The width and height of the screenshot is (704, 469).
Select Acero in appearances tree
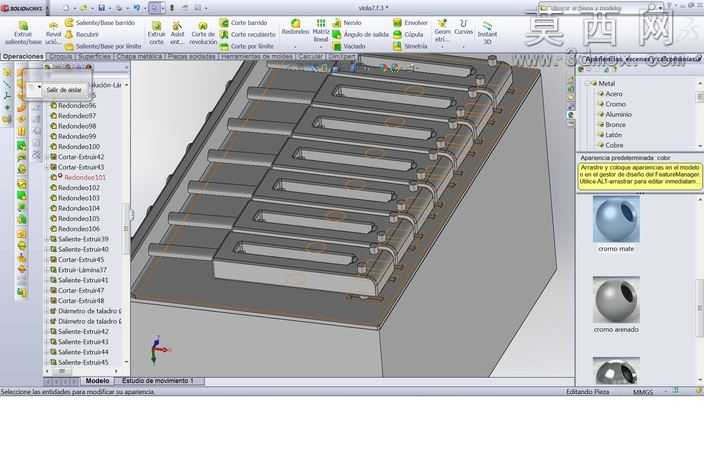tap(609, 94)
